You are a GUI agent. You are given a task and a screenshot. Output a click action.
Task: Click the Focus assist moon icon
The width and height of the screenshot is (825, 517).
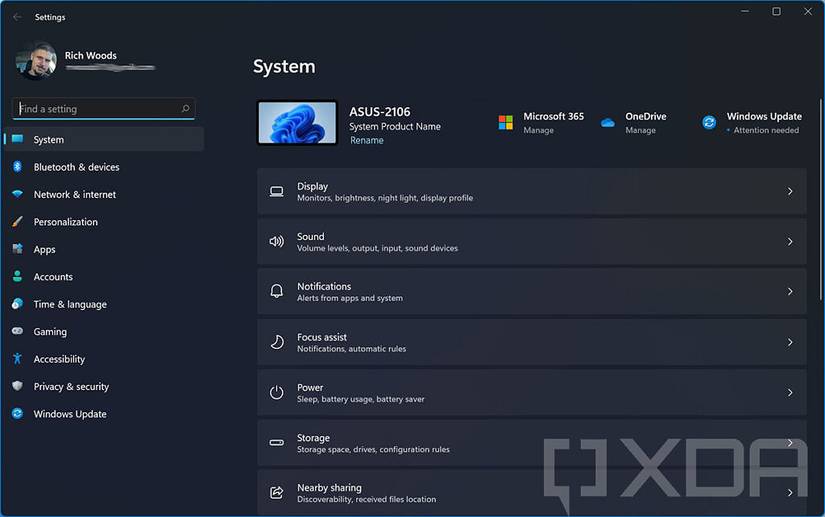277,342
